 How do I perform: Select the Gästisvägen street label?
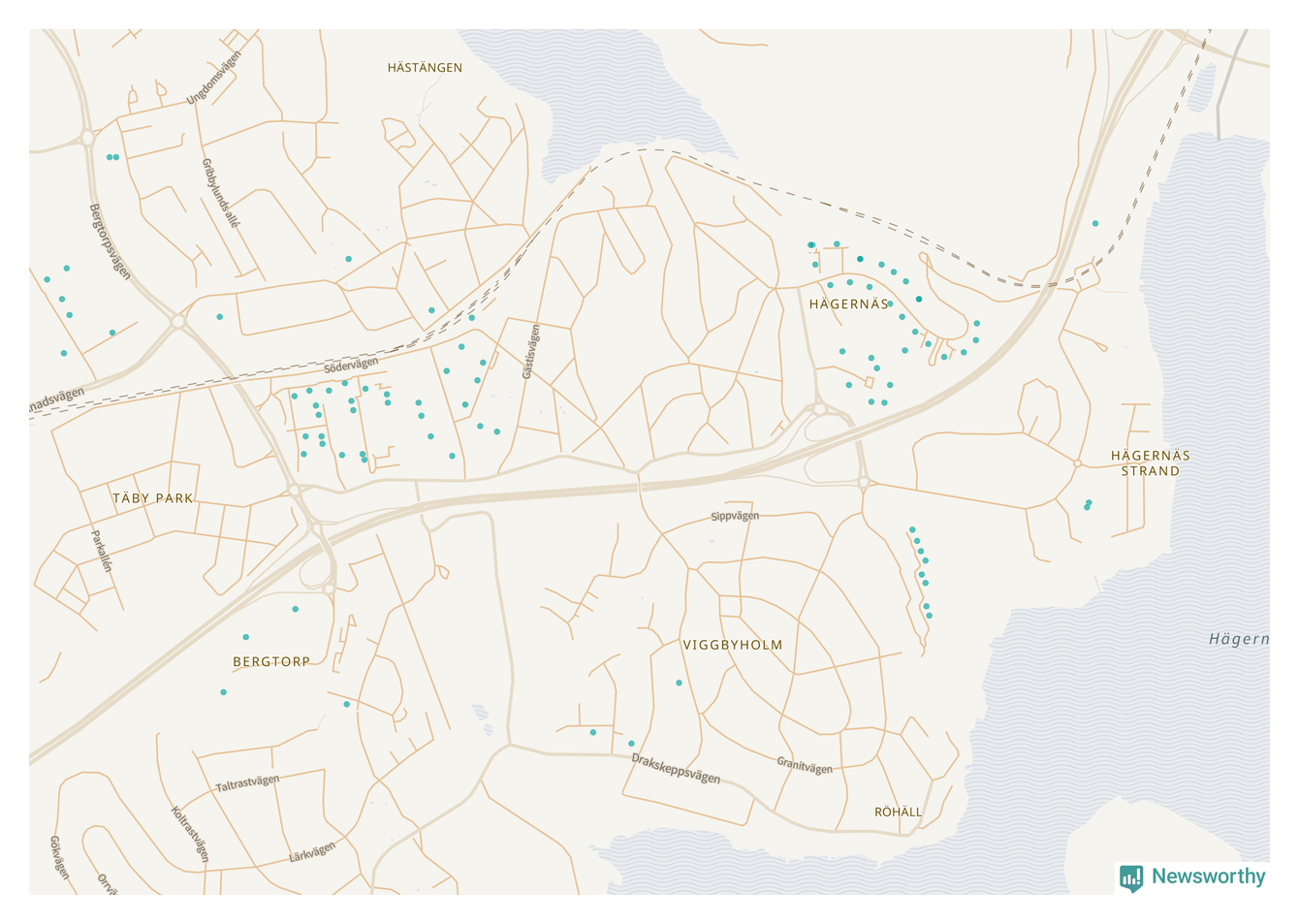click(530, 352)
